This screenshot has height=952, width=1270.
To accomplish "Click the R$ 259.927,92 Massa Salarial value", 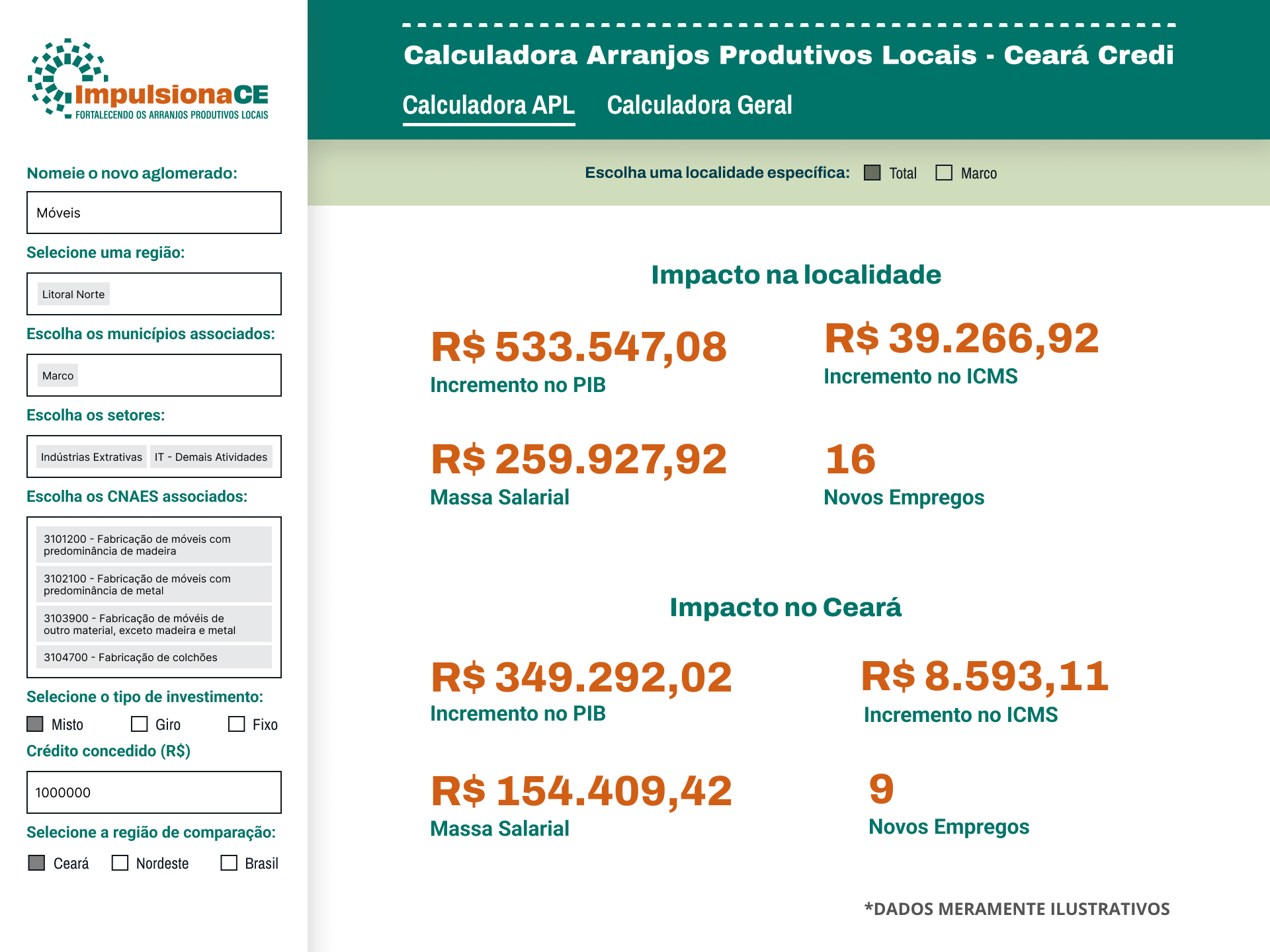I will click(x=579, y=459).
